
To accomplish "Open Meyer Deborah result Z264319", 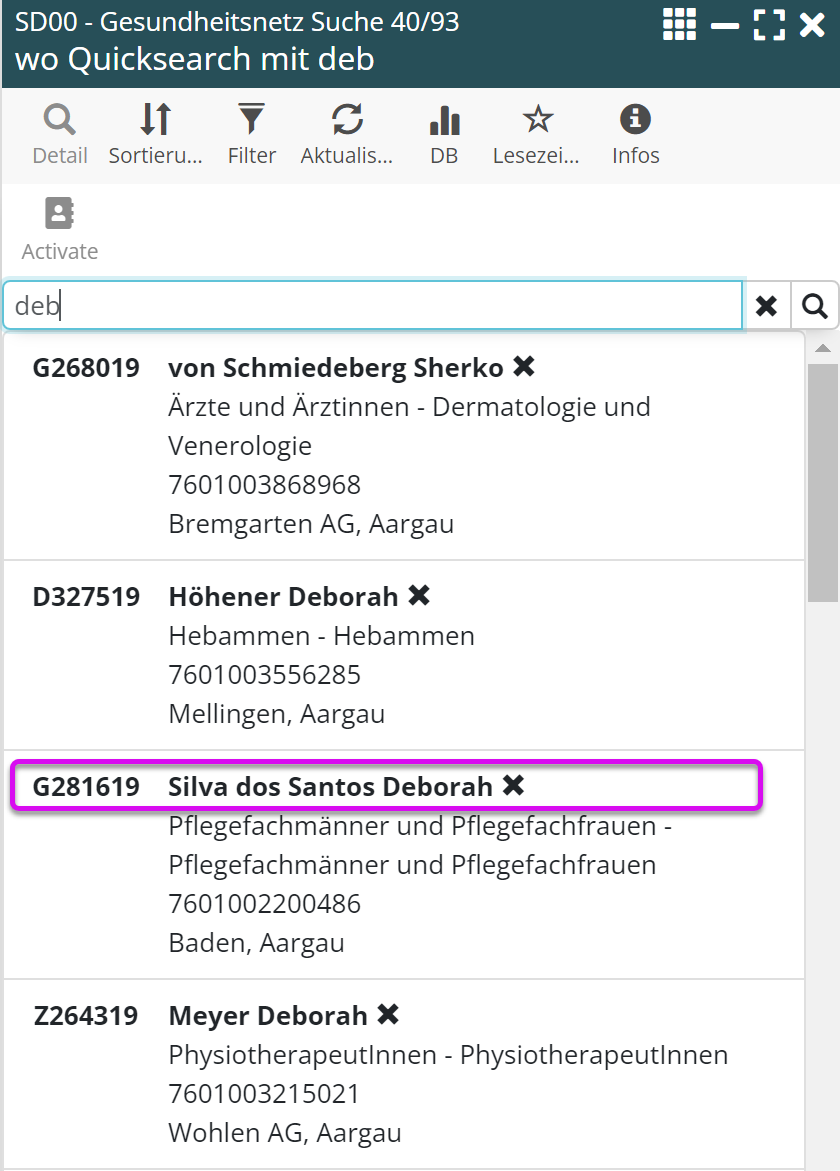I will tap(268, 1016).
